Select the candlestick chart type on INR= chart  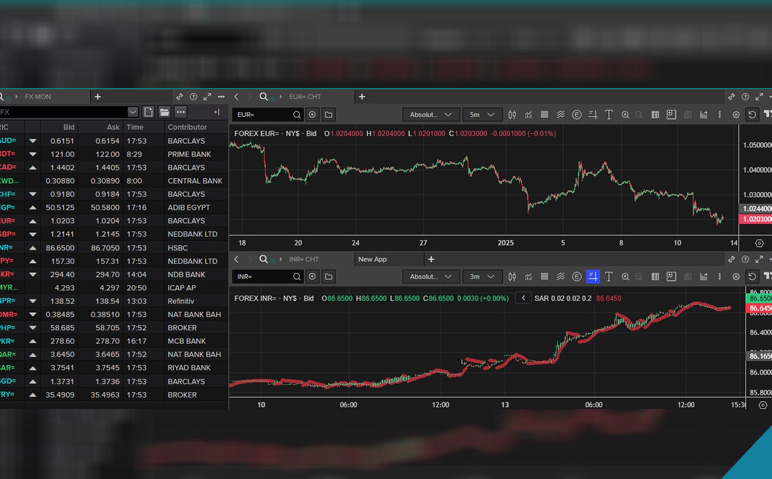tap(512, 277)
